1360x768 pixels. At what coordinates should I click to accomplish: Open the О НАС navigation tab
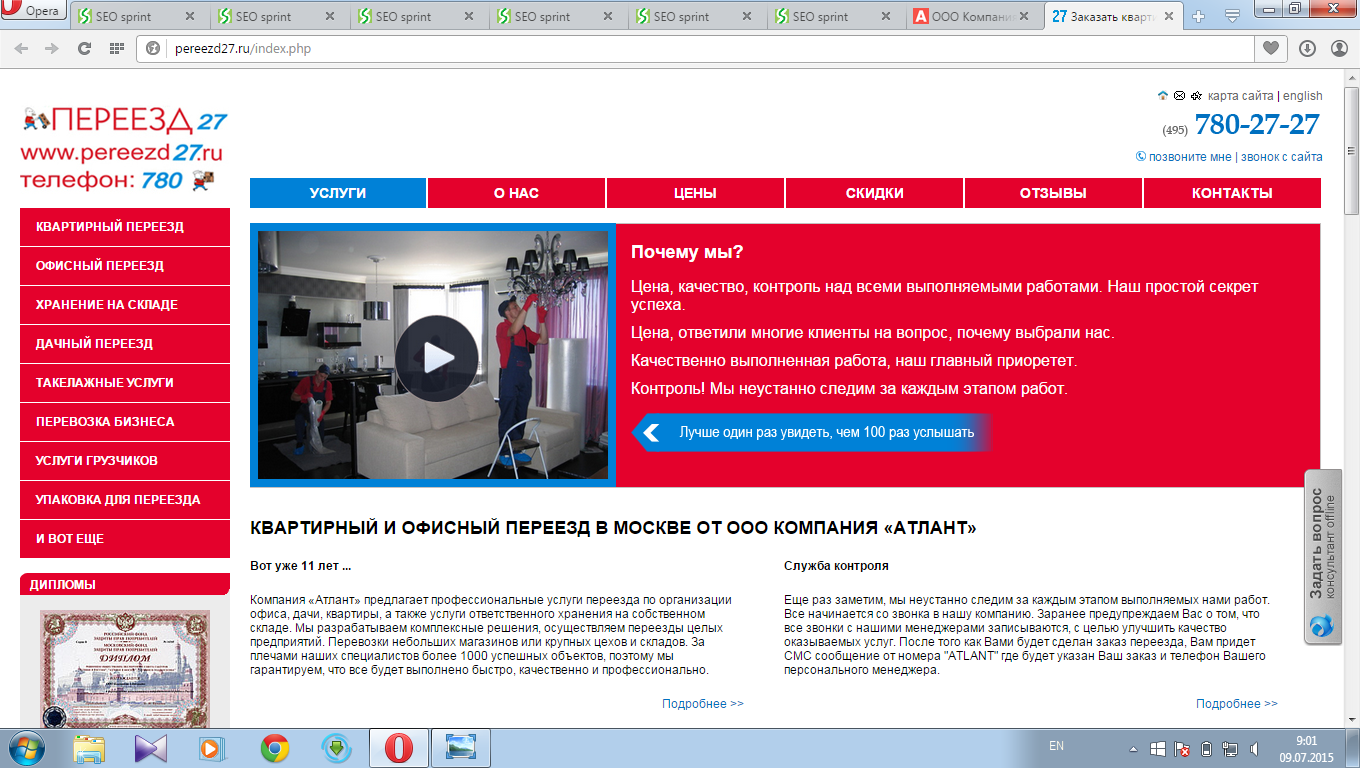(516, 193)
